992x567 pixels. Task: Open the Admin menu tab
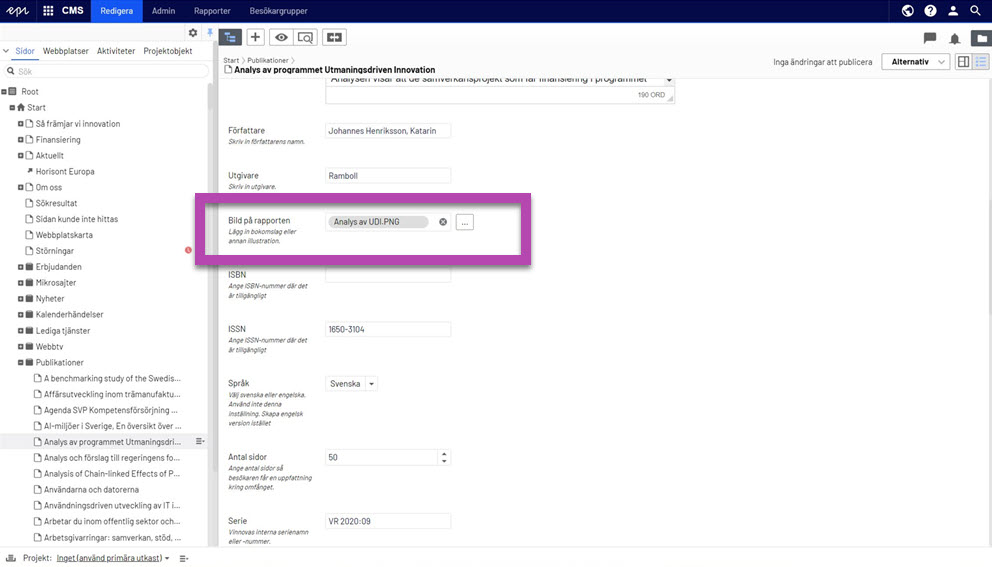[x=163, y=11]
